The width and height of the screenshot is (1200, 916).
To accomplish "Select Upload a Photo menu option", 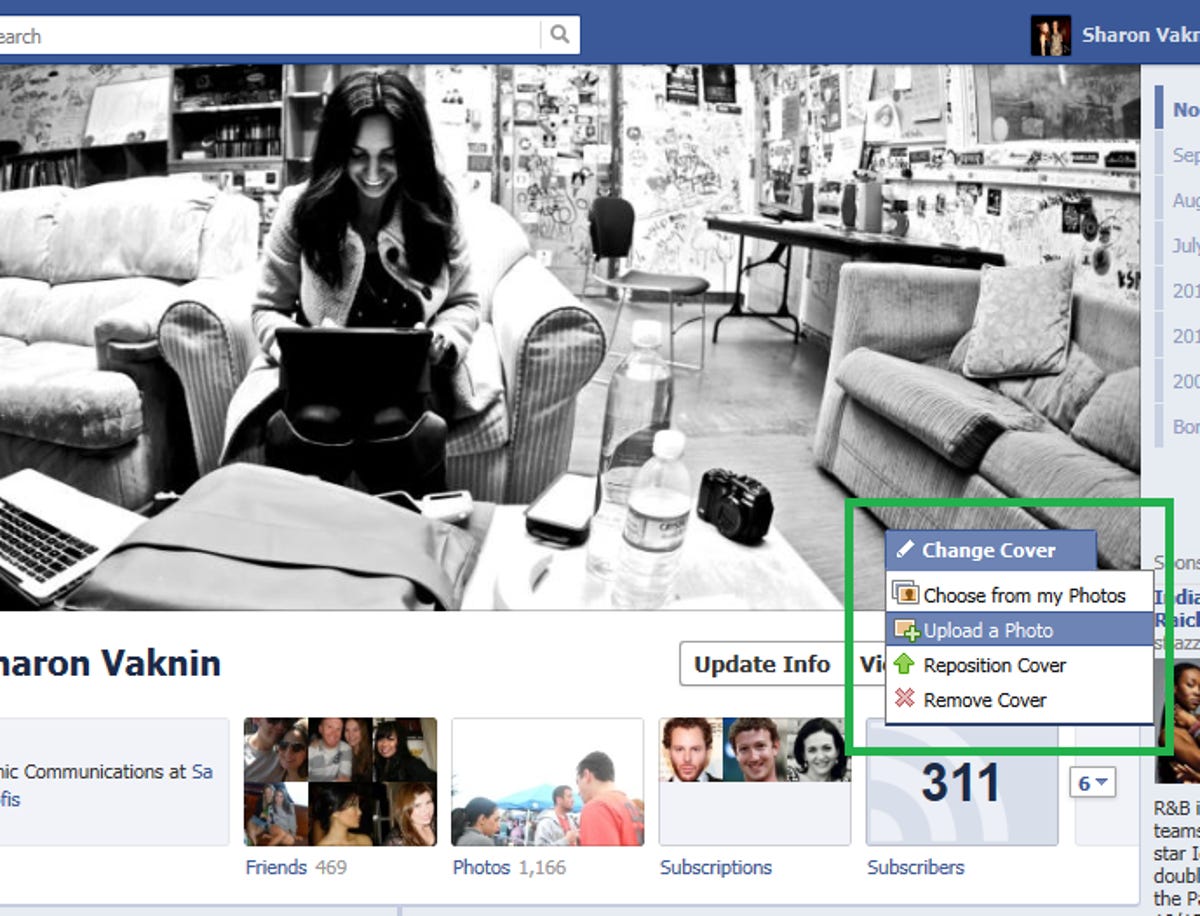I will pyautogui.click(x=988, y=630).
